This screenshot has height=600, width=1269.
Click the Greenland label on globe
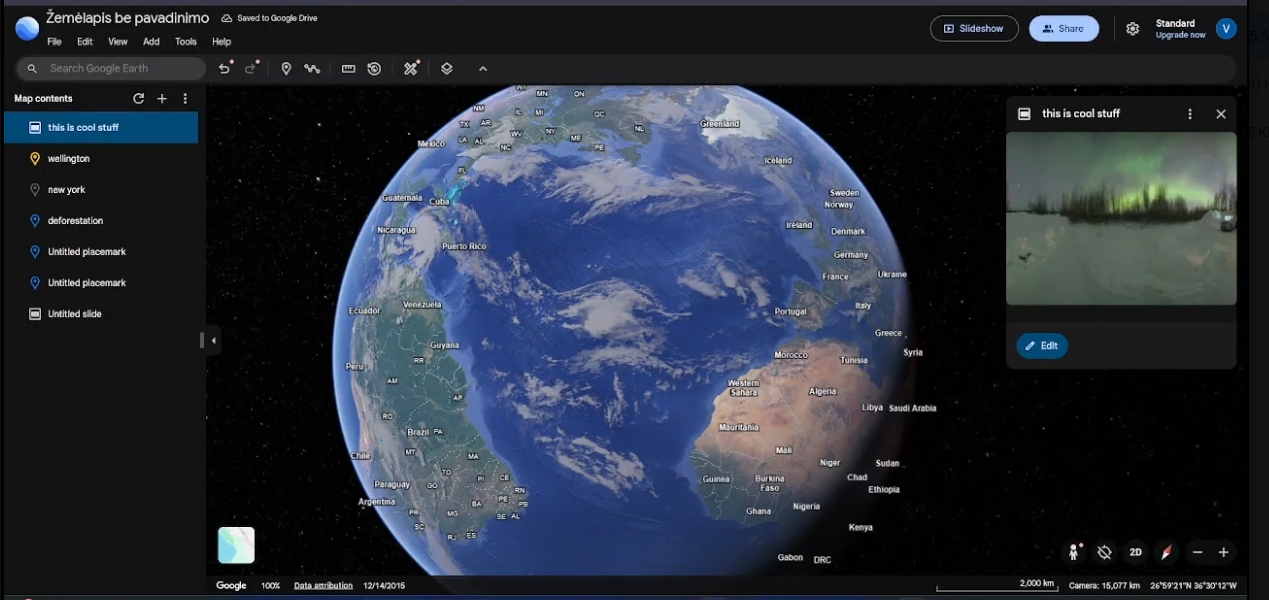pyautogui.click(x=719, y=124)
